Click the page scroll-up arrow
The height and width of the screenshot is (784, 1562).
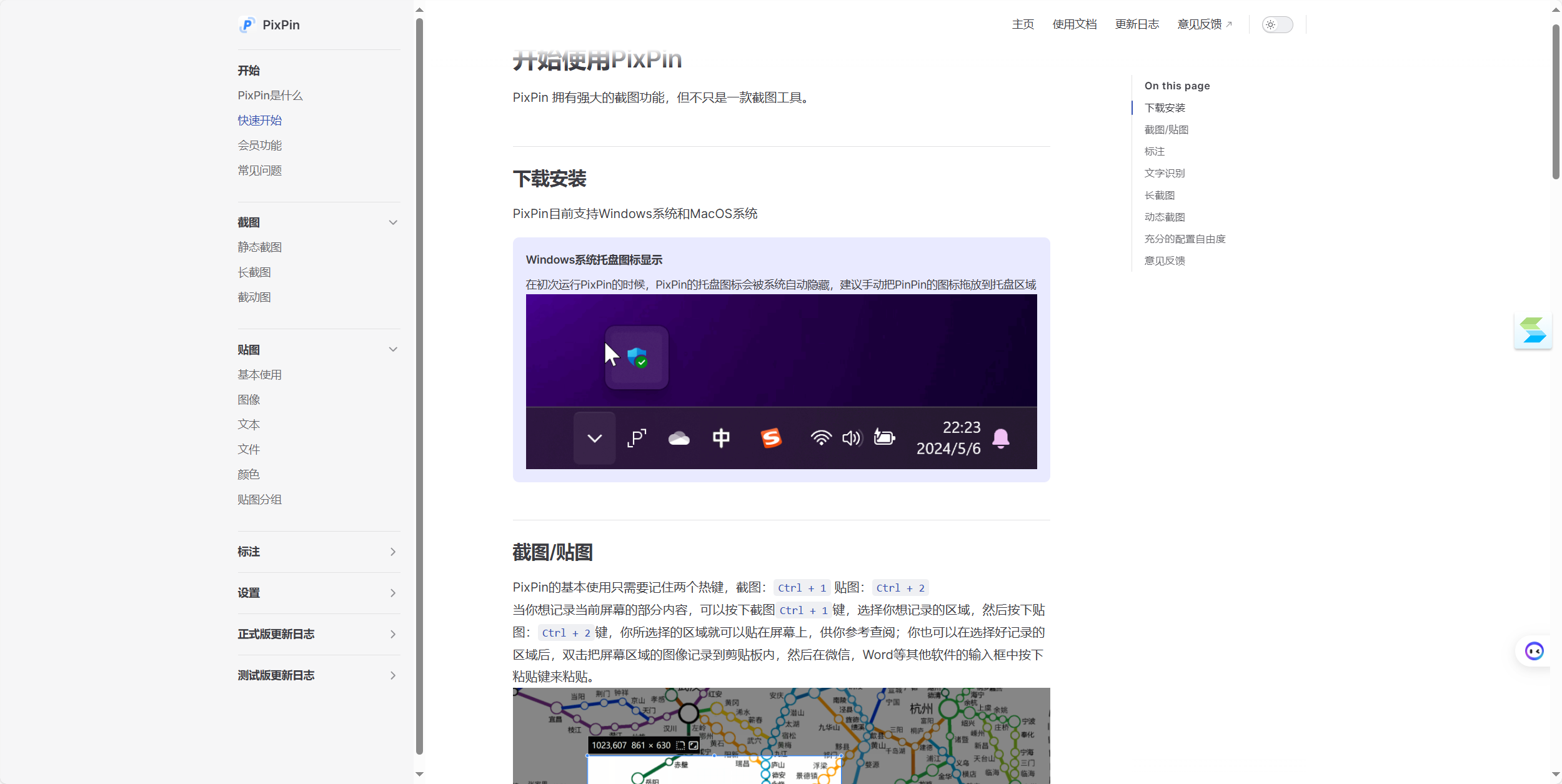[x=1556, y=9]
